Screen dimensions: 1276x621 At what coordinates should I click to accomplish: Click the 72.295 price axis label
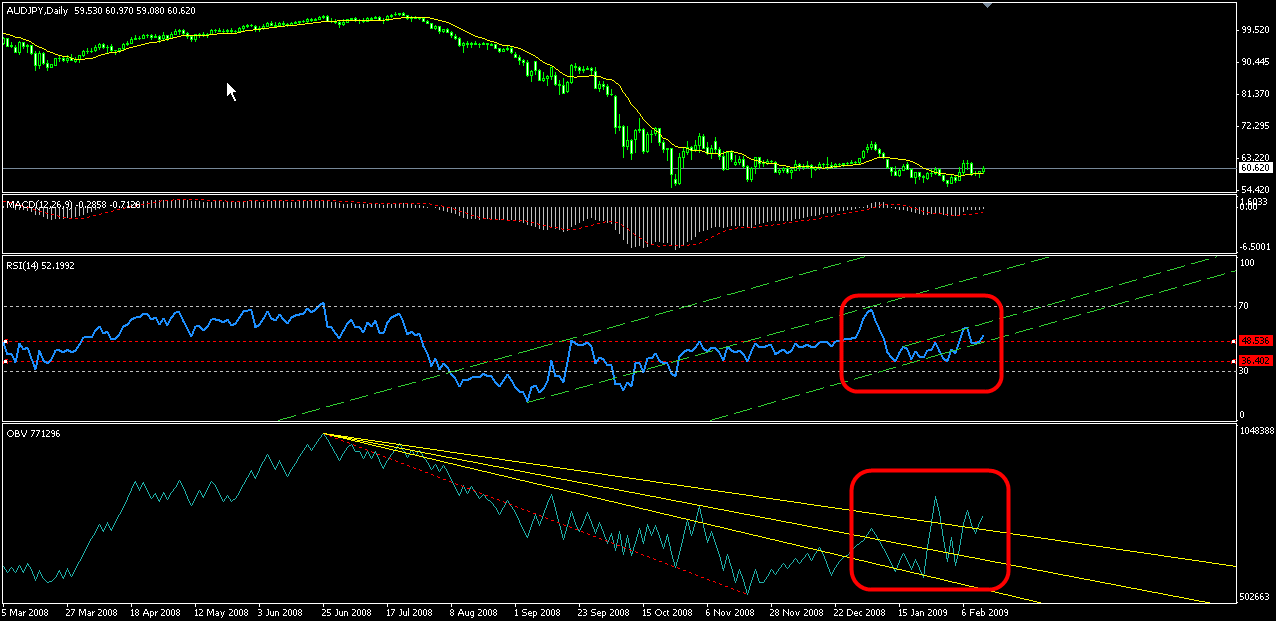pos(1253,126)
